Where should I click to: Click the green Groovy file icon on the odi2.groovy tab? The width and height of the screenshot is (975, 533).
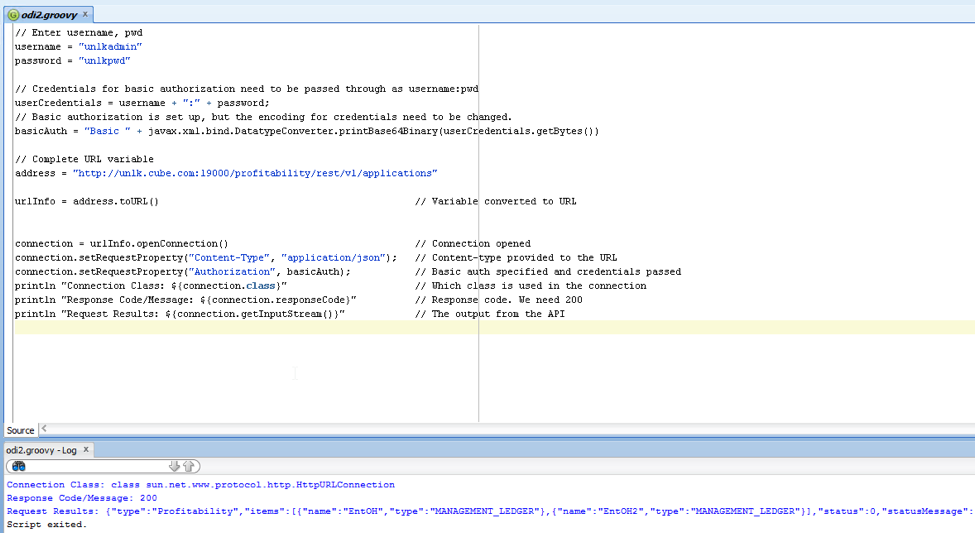[x=13, y=15]
